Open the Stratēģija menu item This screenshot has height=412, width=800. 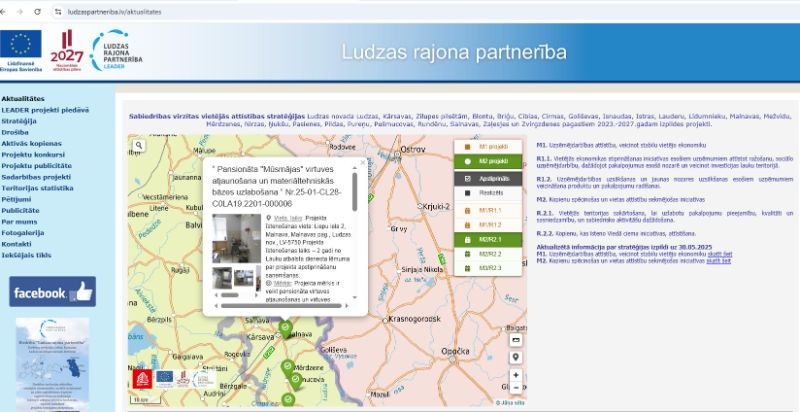20,120
